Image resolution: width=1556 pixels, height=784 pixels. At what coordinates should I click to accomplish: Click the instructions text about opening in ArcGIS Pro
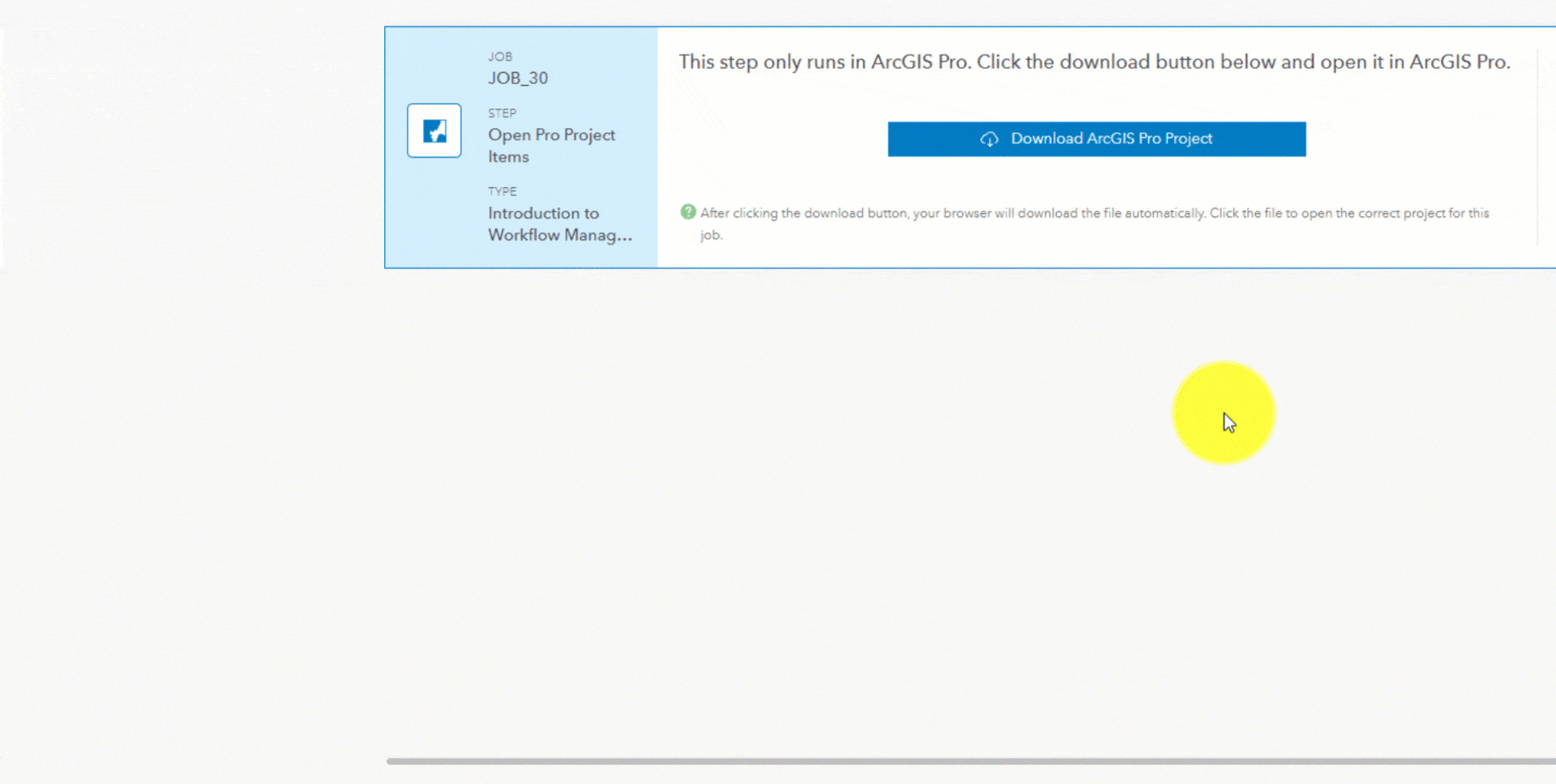(x=1094, y=62)
